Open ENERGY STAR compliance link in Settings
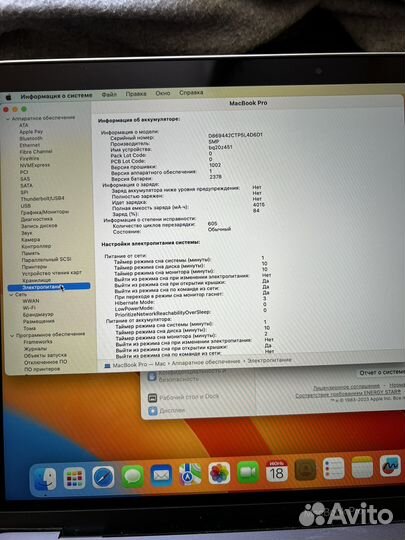The image size is (405, 540). coord(348,394)
